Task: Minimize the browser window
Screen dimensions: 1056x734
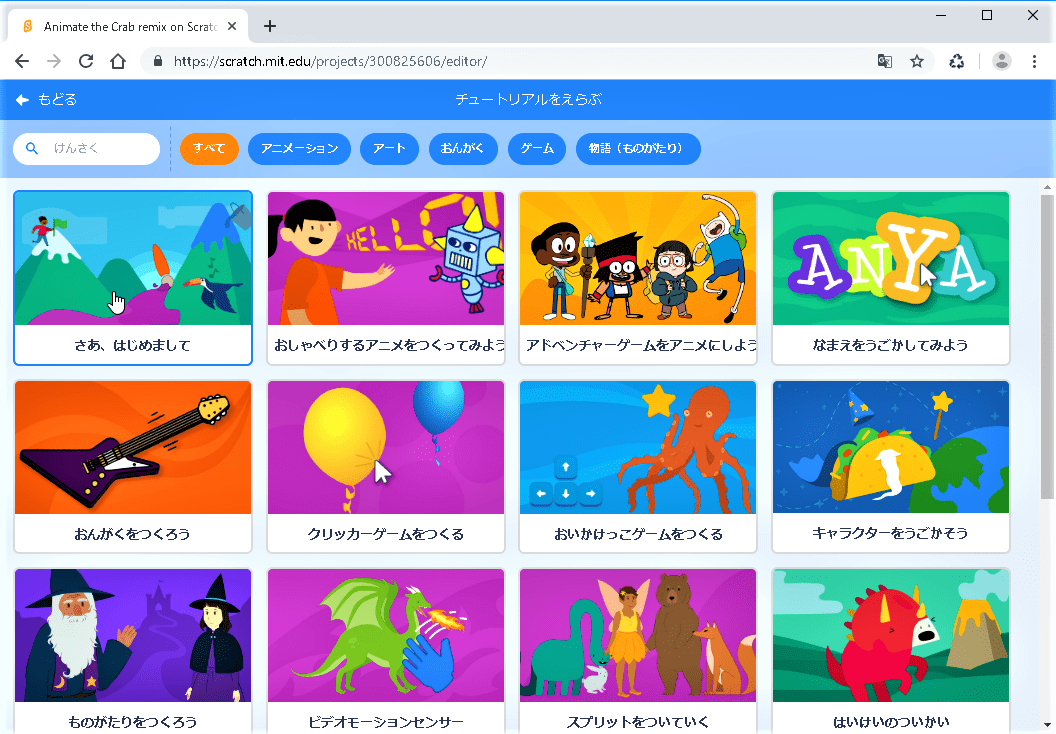Action: coord(942,15)
